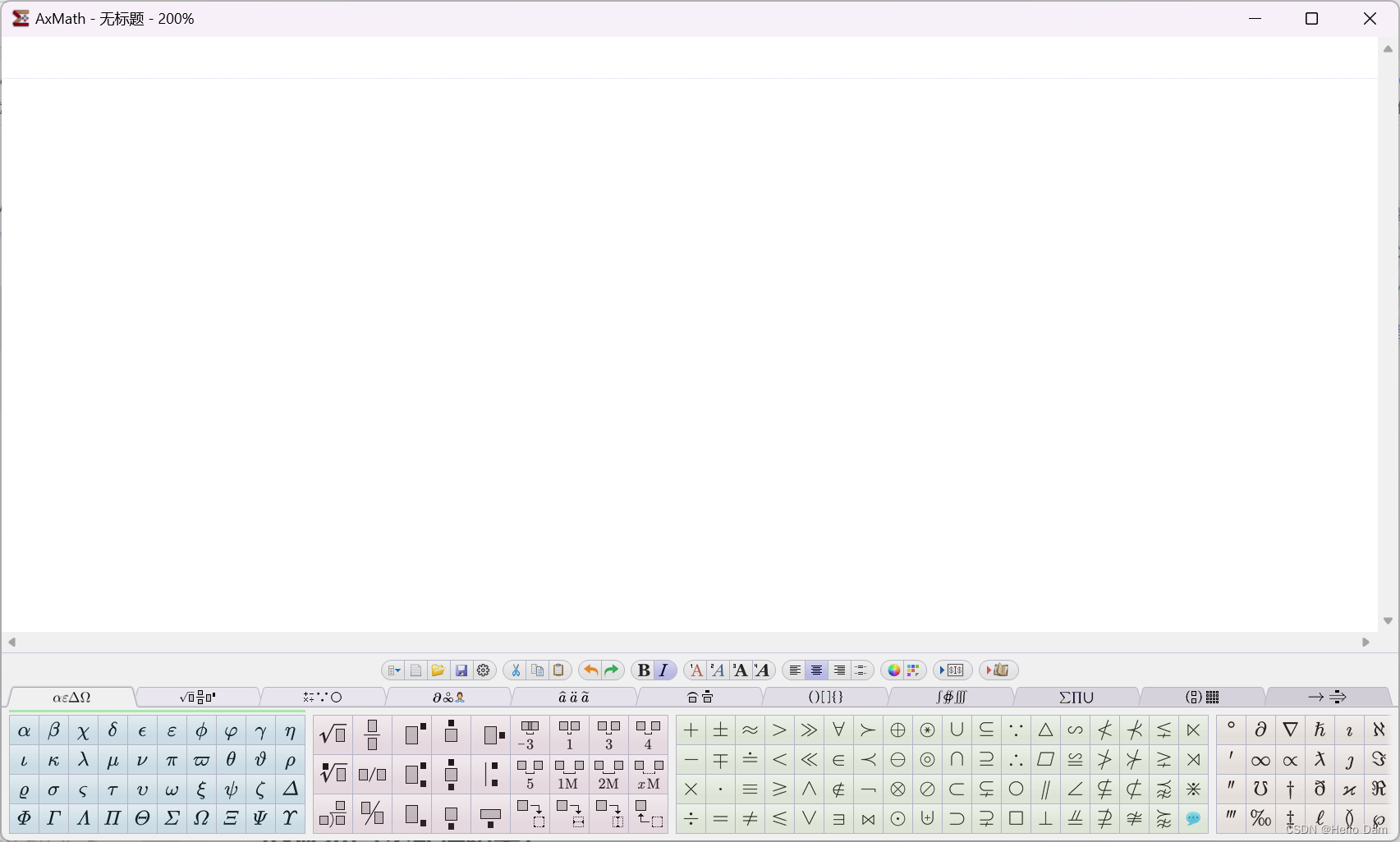Screen dimensions: 1400x842
Task: Open settings via the gear icon
Action: point(484,670)
